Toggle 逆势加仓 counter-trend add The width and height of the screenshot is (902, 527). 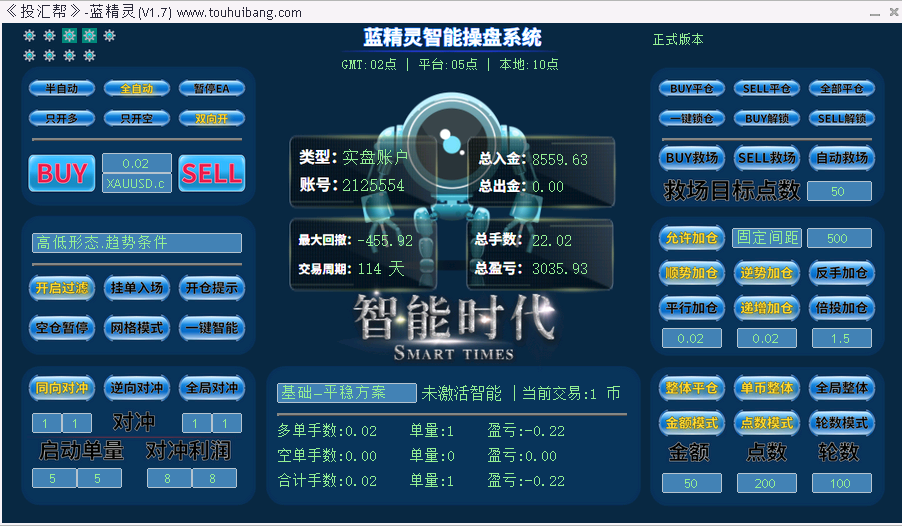tap(767, 273)
